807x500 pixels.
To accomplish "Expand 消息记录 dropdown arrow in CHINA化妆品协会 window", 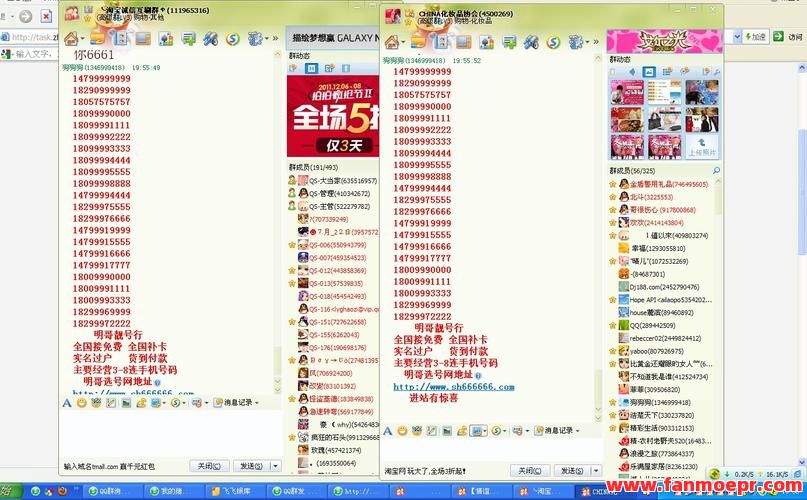I will tap(577, 430).
